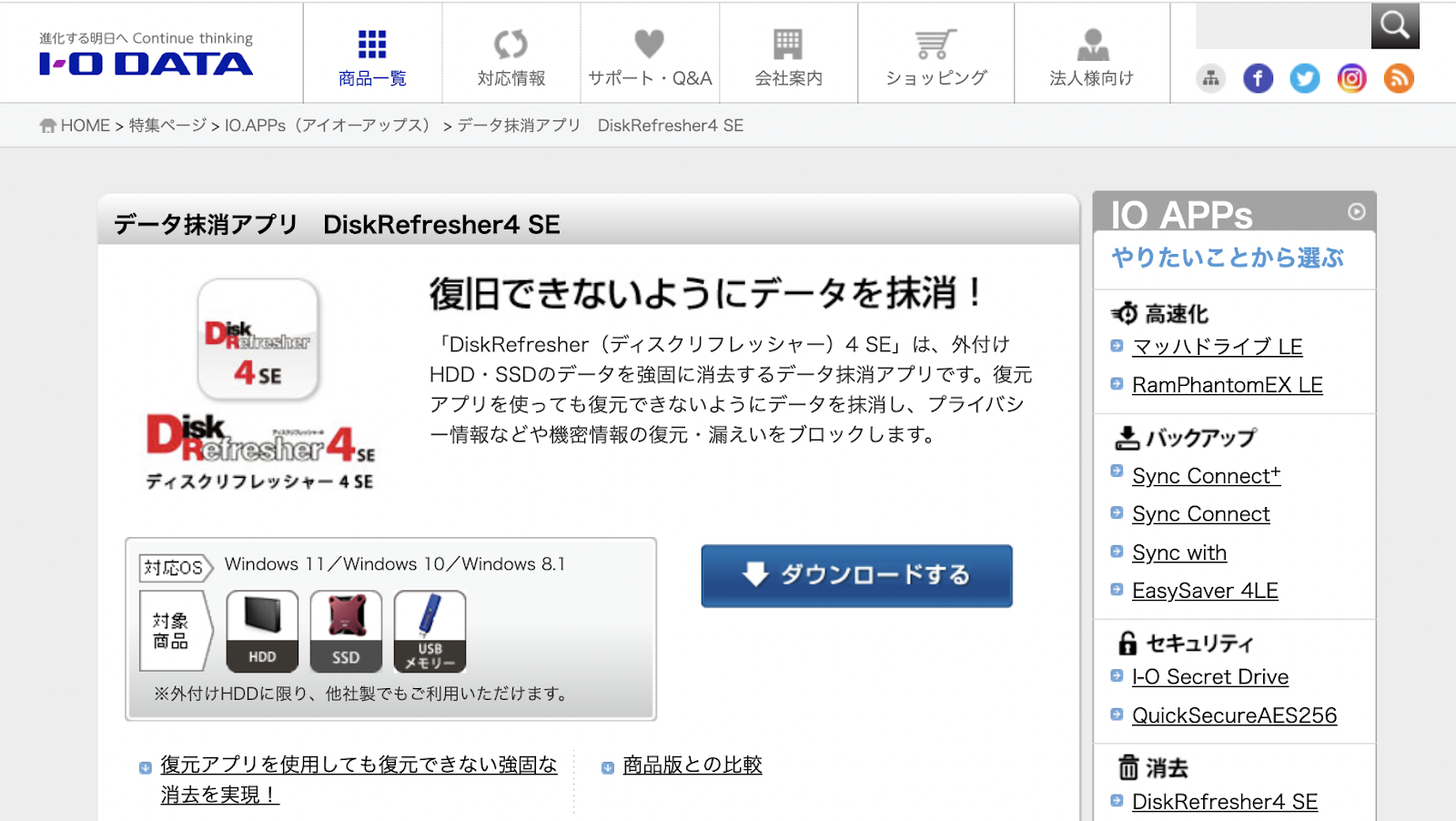The height and width of the screenshot is (821, 1456).
Task: Open 商品版との比較 link
Action: 693,765
